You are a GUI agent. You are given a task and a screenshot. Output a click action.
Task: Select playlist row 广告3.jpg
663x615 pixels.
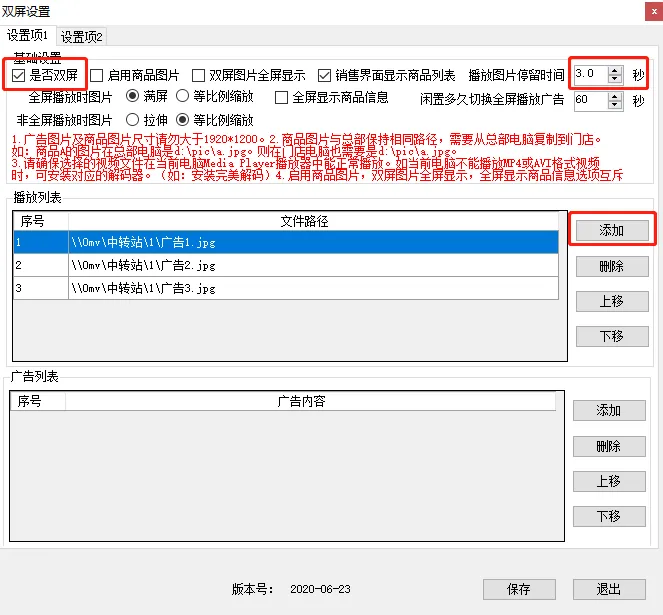click(286, 288)
